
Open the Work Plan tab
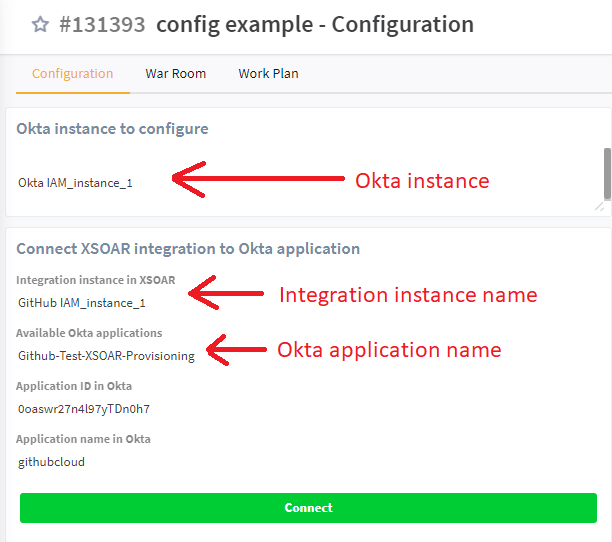(268, 73)
